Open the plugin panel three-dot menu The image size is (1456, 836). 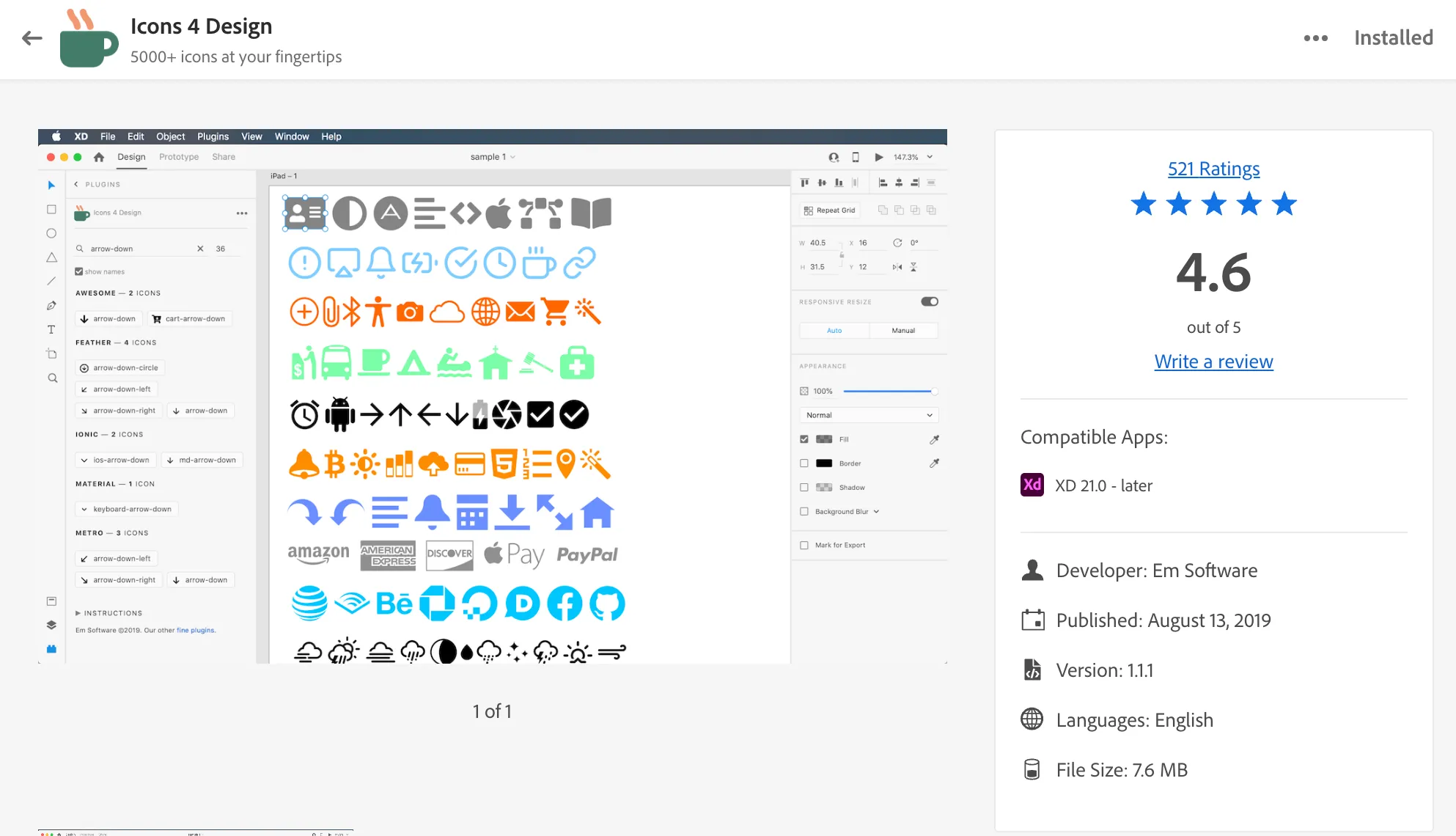[x=242, y=213]
